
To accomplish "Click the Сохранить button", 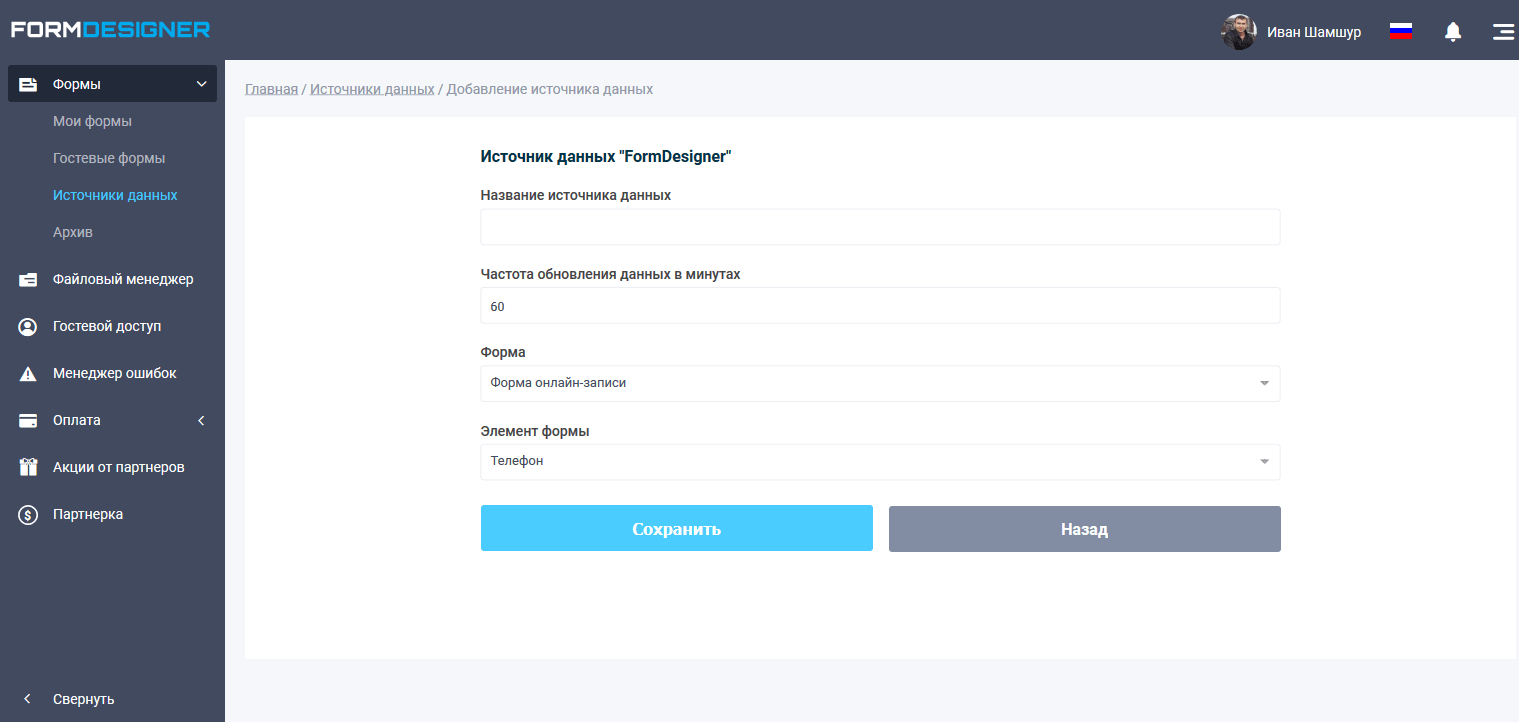I will click(676, 528).
